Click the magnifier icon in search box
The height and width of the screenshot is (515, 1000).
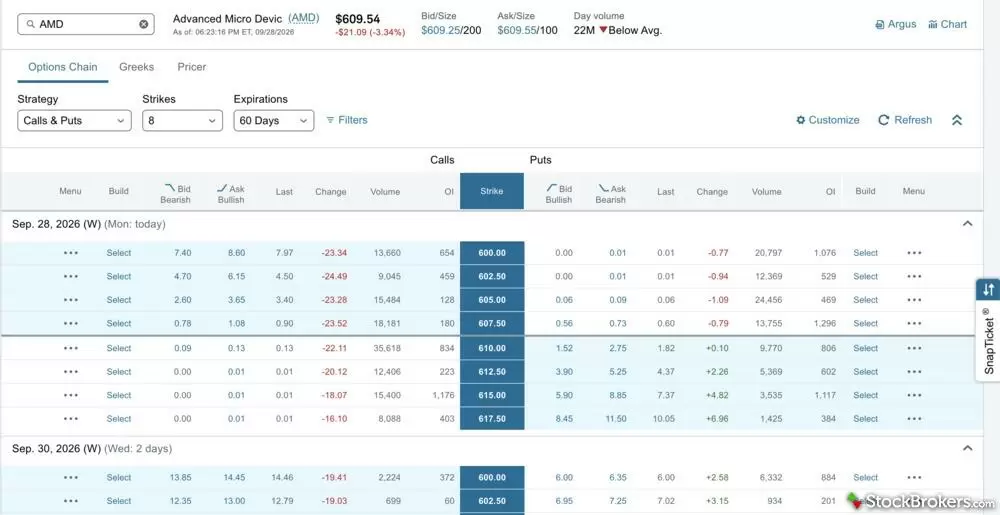(30, 24)
